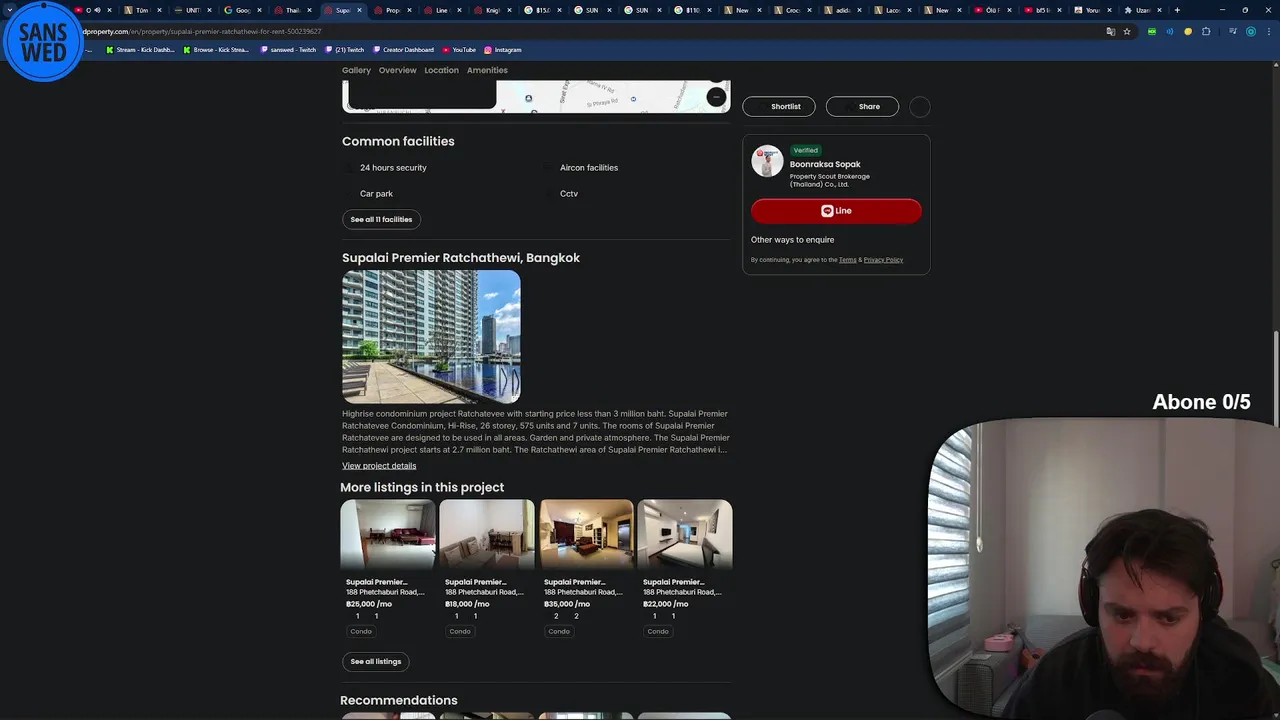Open the browser extensions puzzle icon

pos(1206,31)
